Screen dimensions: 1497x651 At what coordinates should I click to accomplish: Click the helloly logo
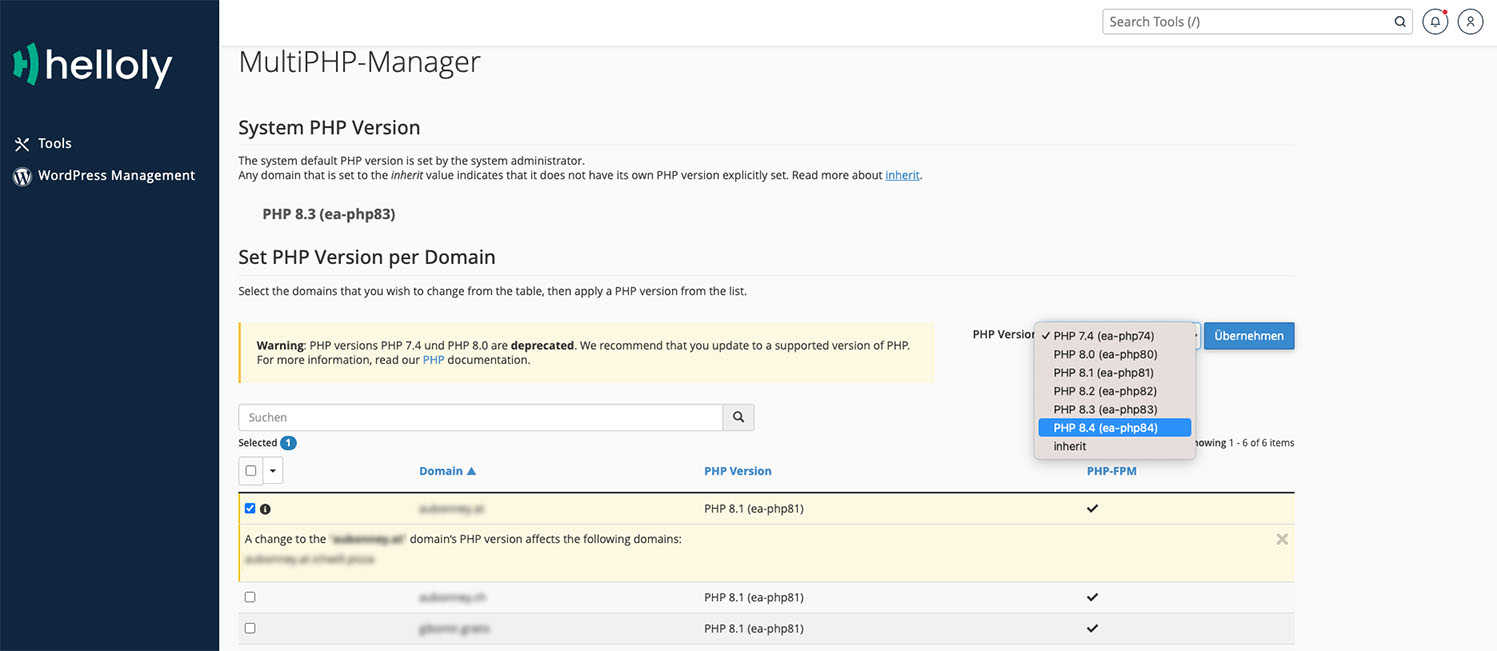pos(92,66)
